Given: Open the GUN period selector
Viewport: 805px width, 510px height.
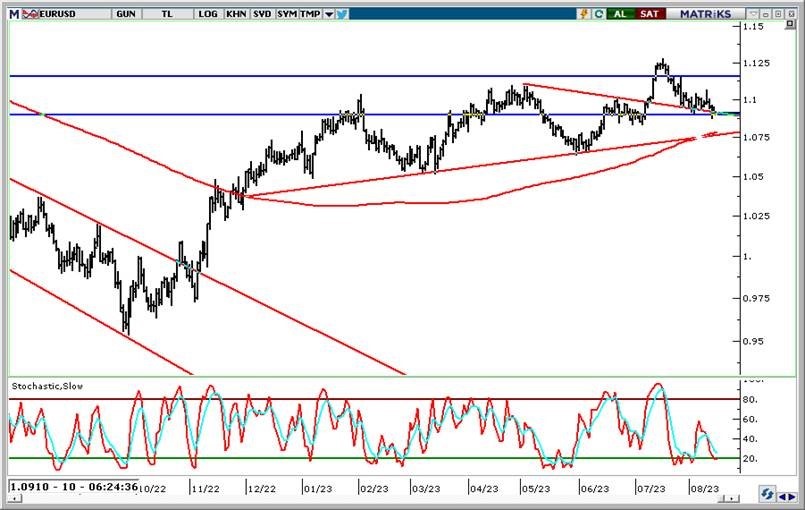Looking at the screenshot, I should coord(126,14).
